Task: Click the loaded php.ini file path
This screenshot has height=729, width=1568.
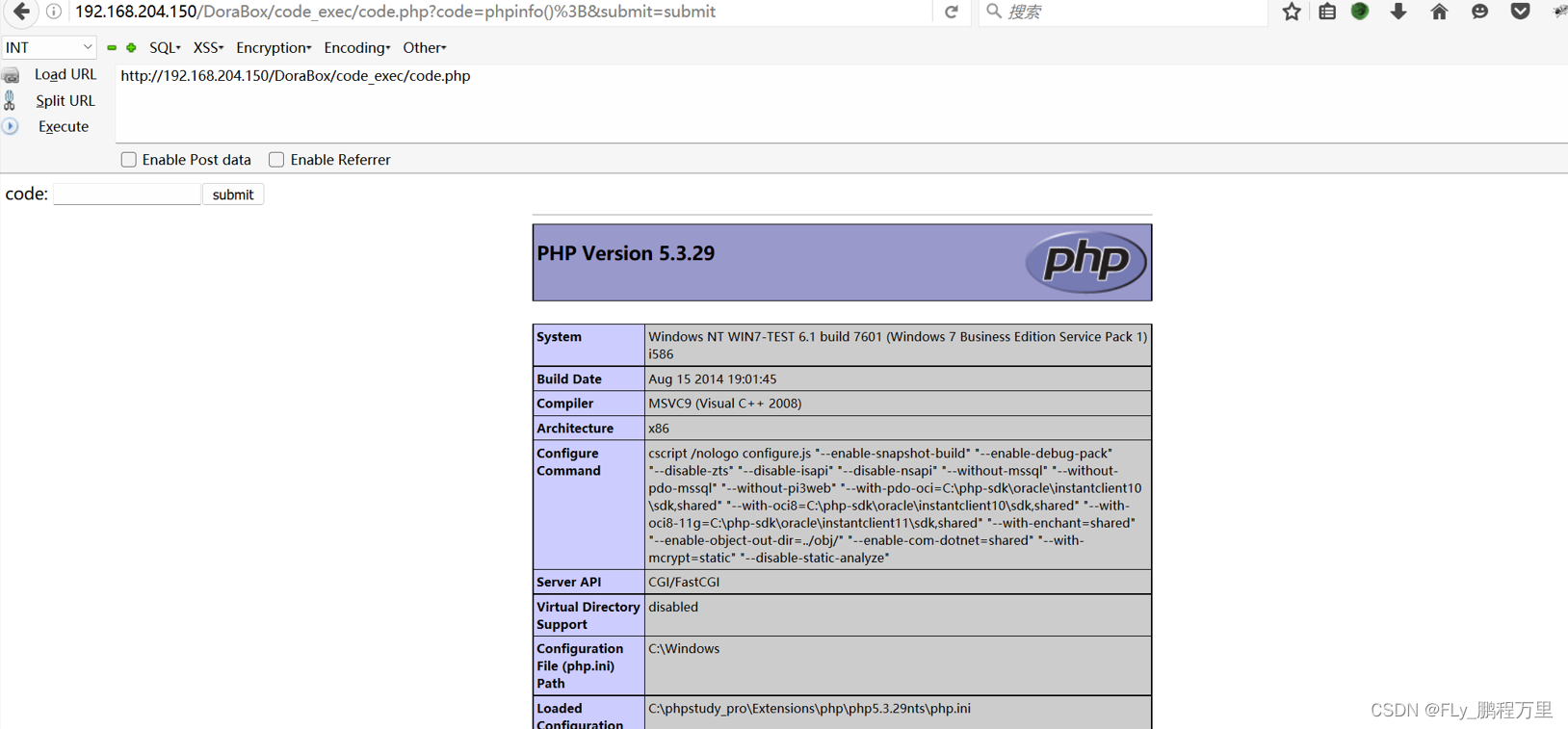Action: pyautogui.click(x=810, y=709)
